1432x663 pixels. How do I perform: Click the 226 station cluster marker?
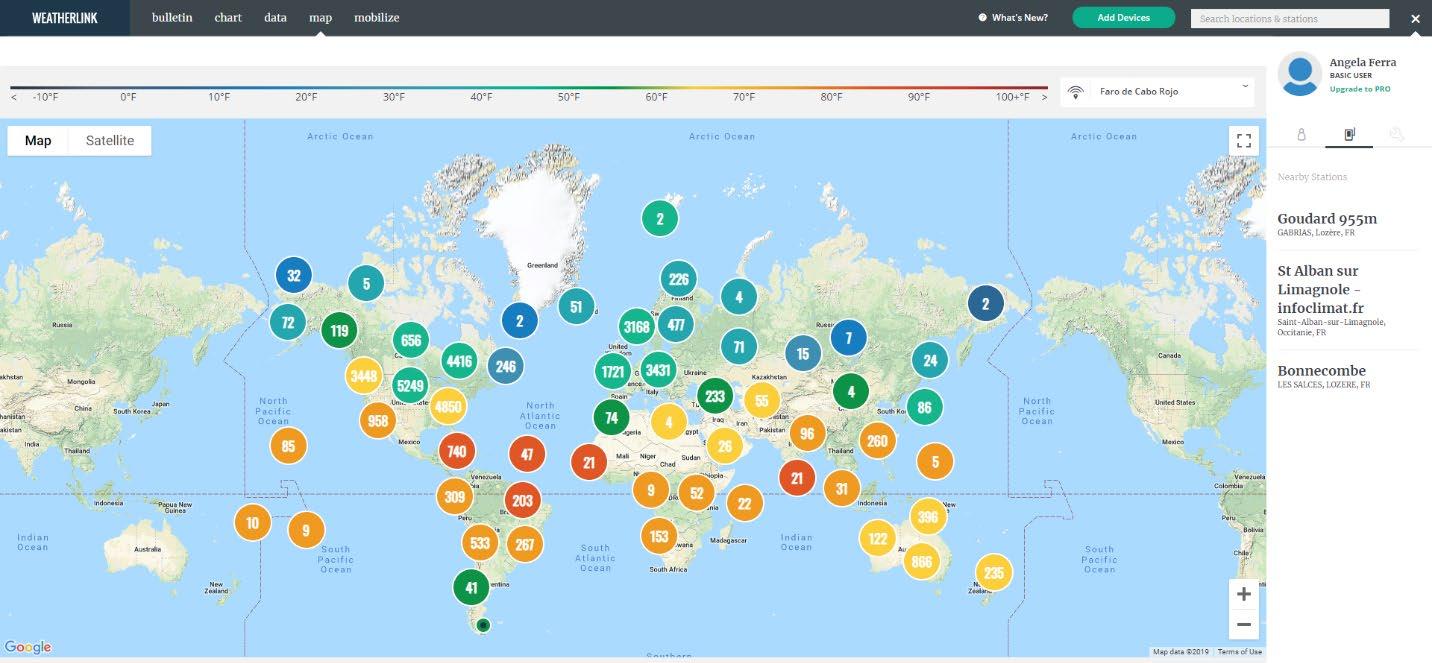click(x=678, y=279)
